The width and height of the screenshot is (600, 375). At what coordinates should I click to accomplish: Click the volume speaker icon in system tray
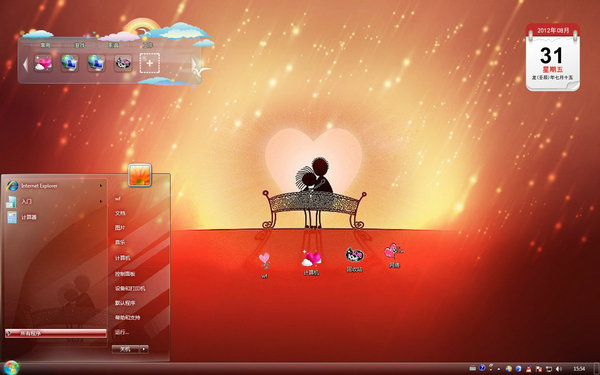point(558,368)
